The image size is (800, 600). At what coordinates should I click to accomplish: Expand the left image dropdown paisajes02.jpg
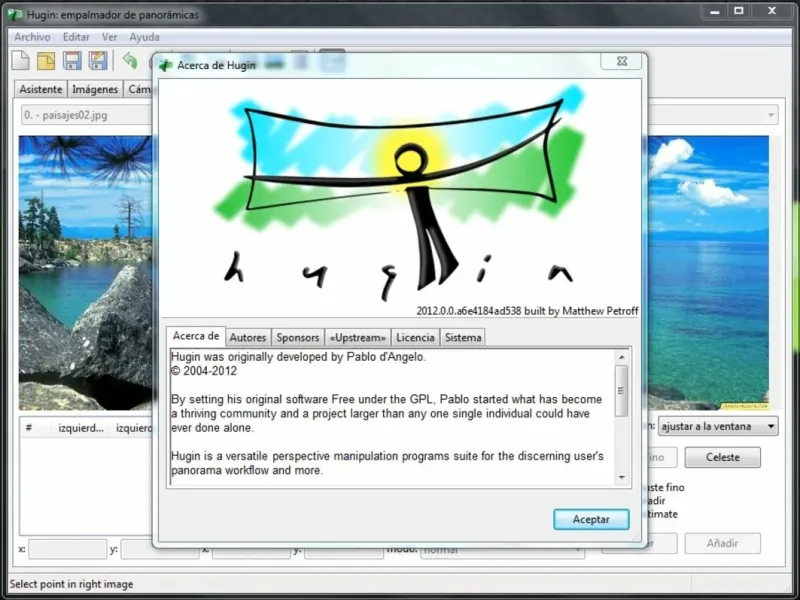(87, 115)
